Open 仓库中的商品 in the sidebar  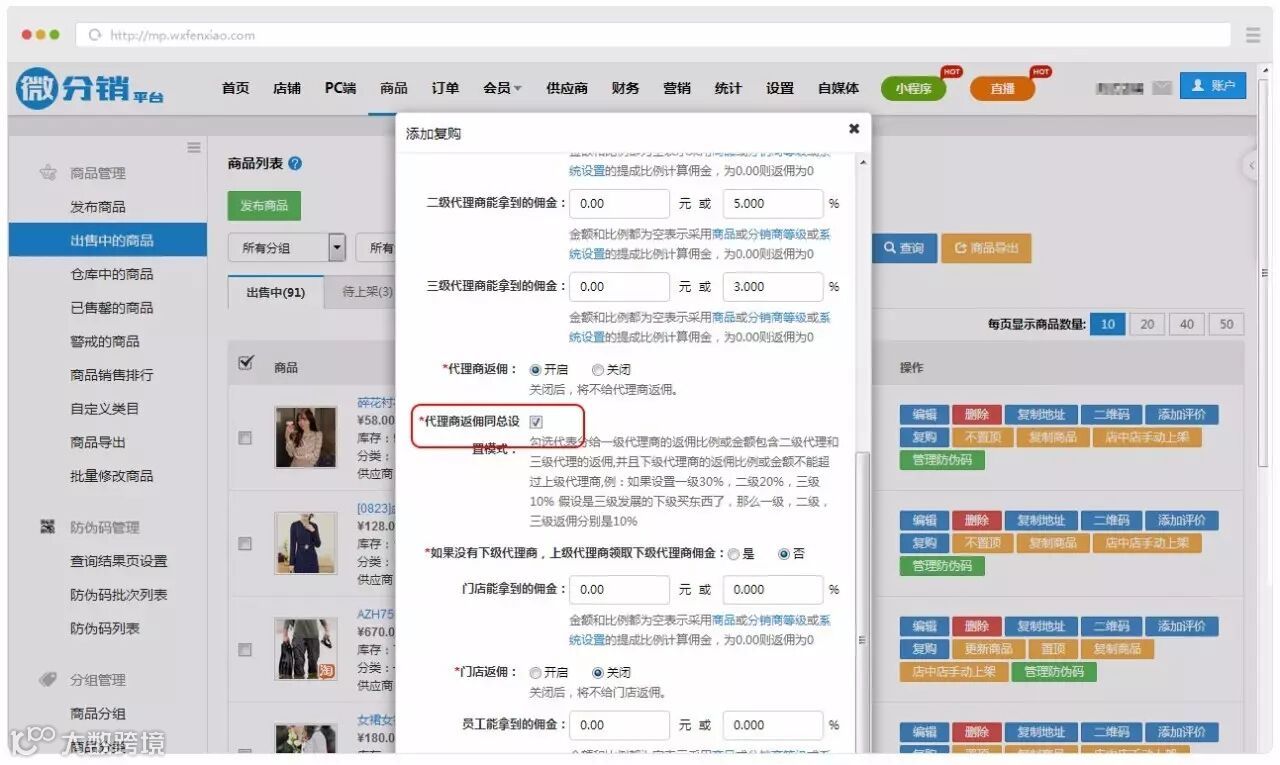pos(112,274)
